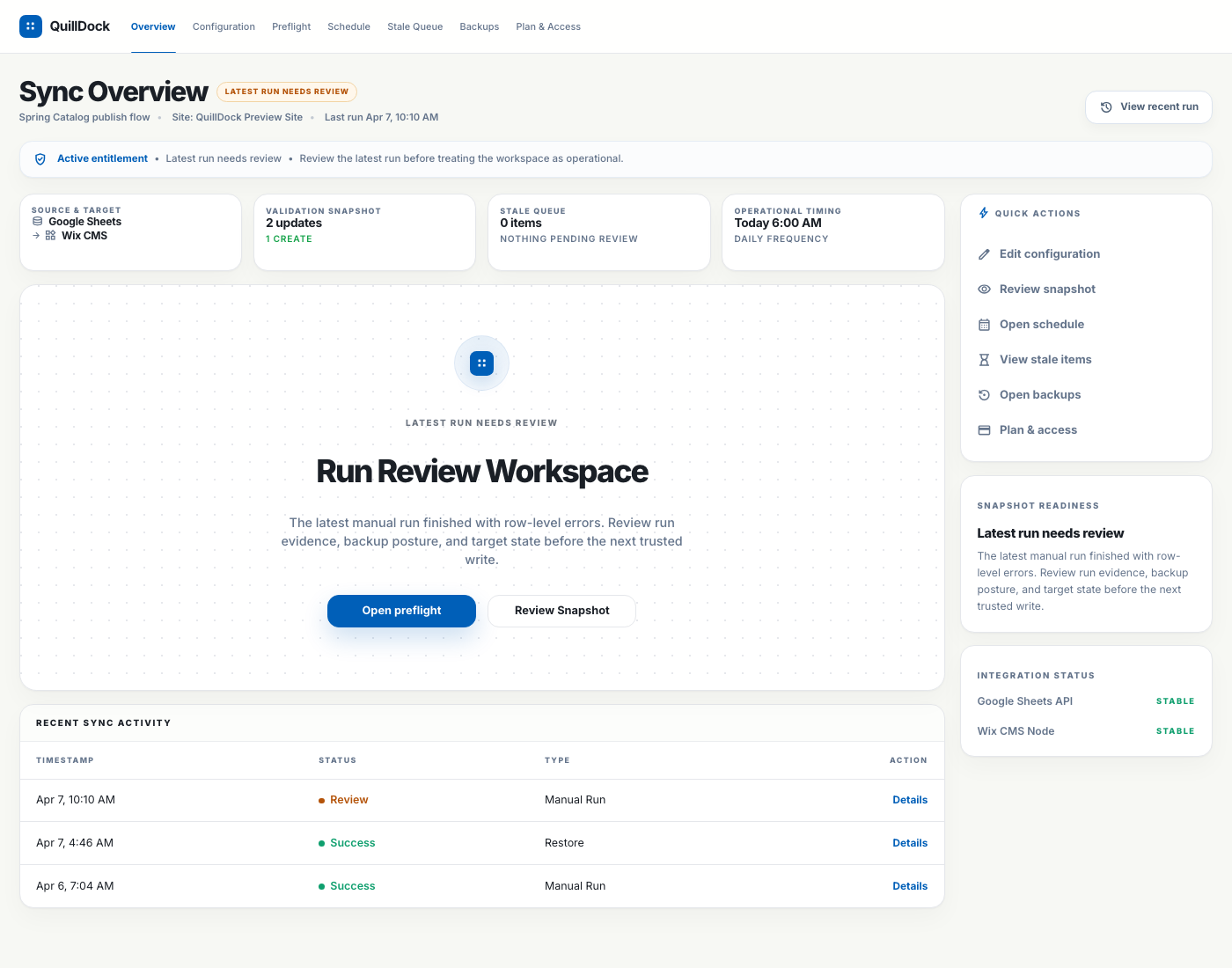Open the Schedule tab in navigation

tap(348, 26)
